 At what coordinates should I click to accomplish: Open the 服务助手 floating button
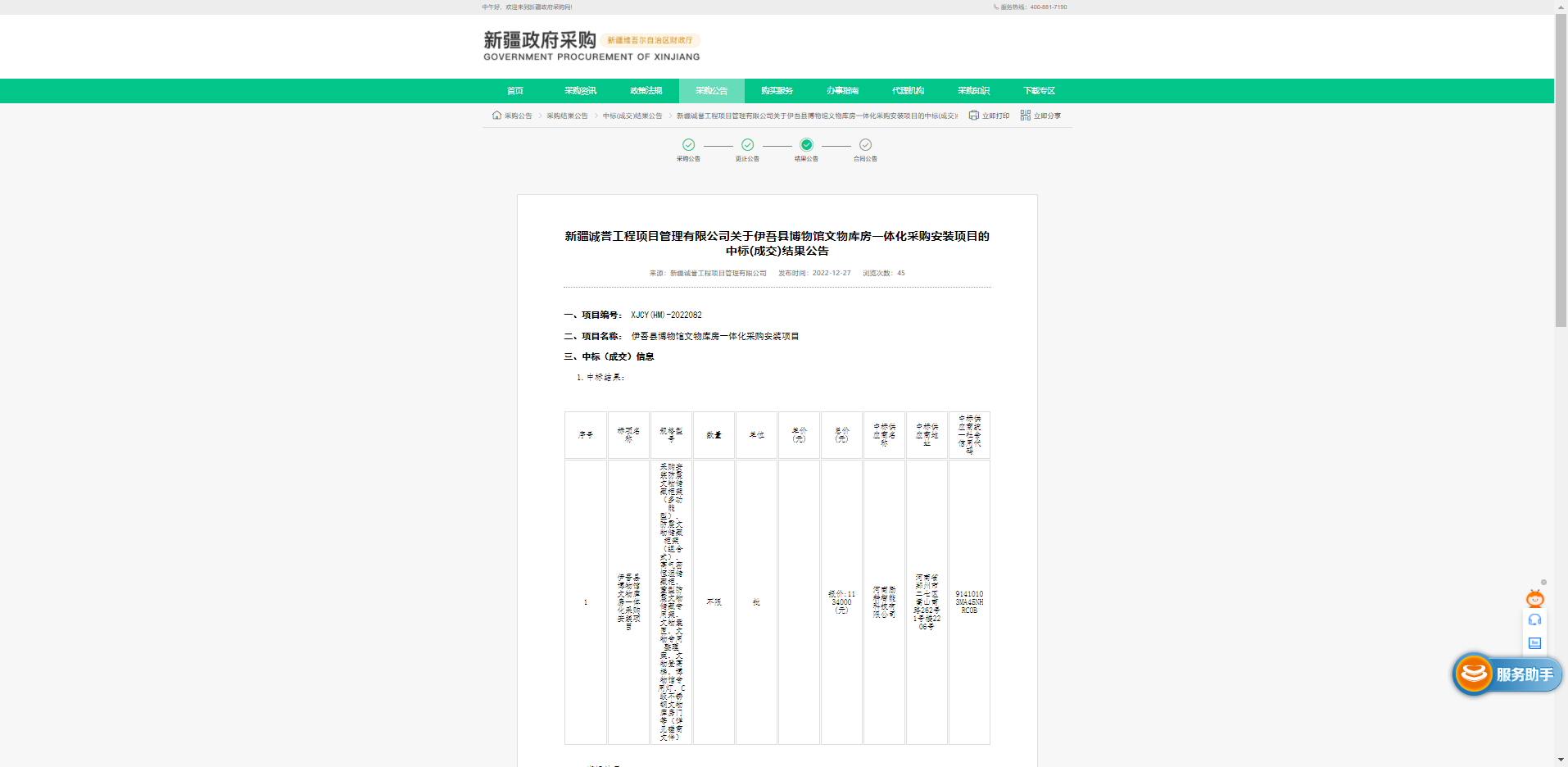pos(1507,674)
